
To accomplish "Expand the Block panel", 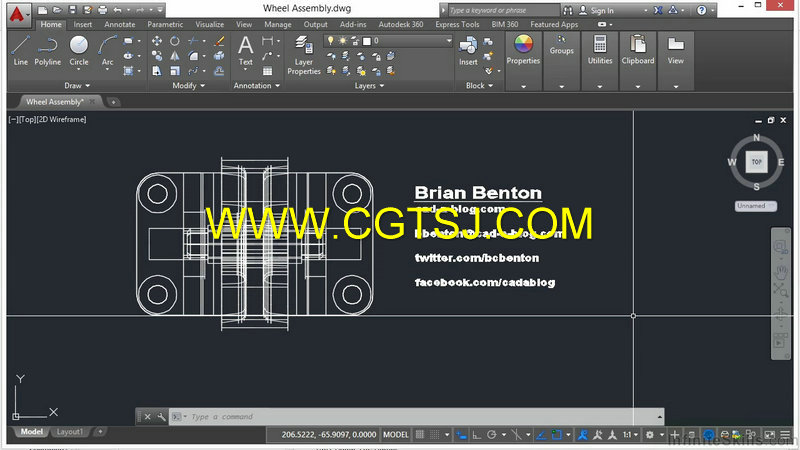I will [x=480, y=86].
